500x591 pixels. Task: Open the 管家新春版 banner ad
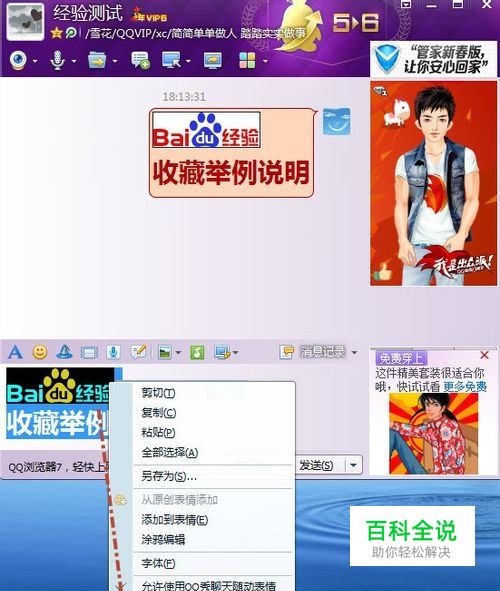coord(434,60)
